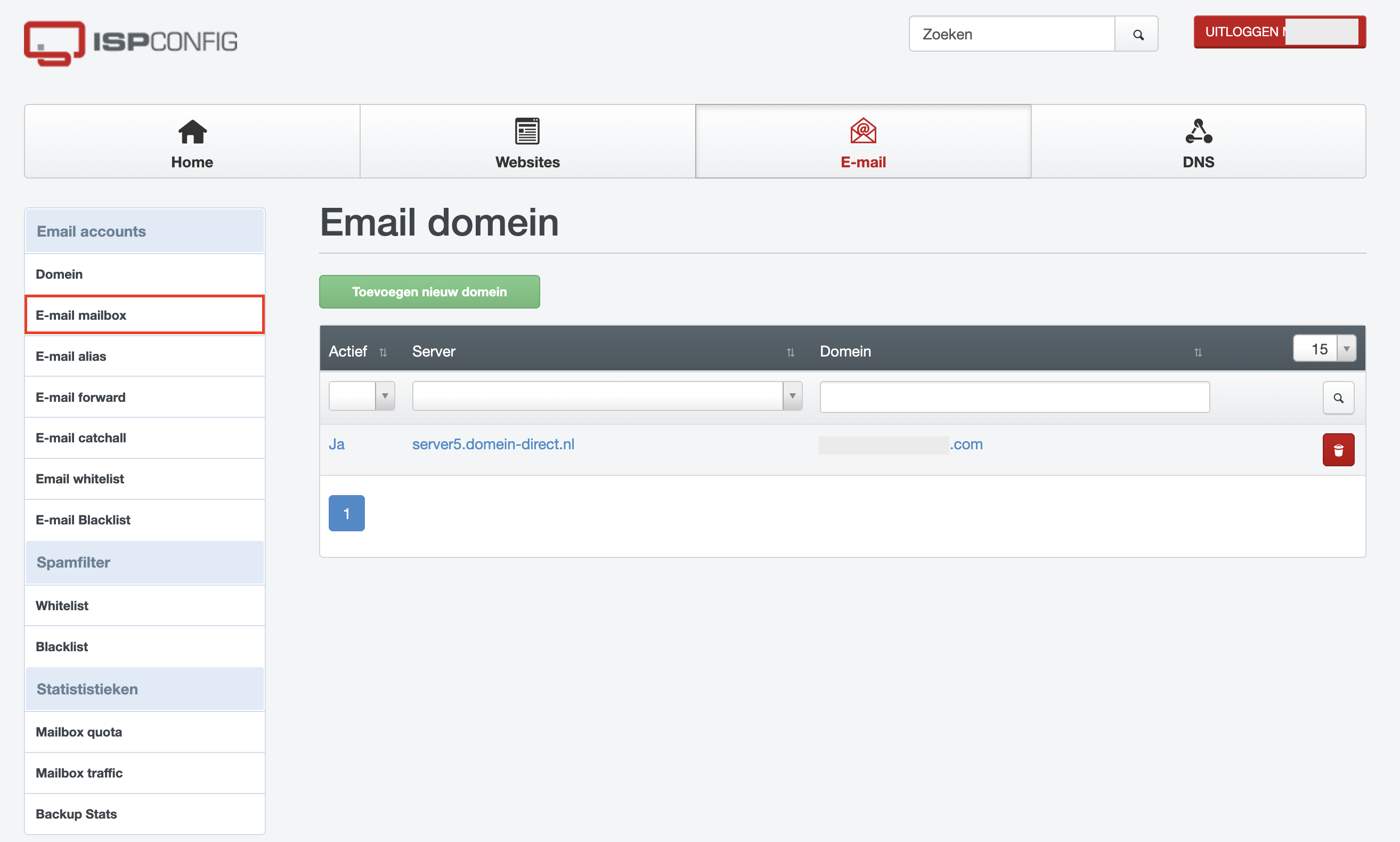
Task: Delete the domain with red trash icon
Action: coord(1338,449)
